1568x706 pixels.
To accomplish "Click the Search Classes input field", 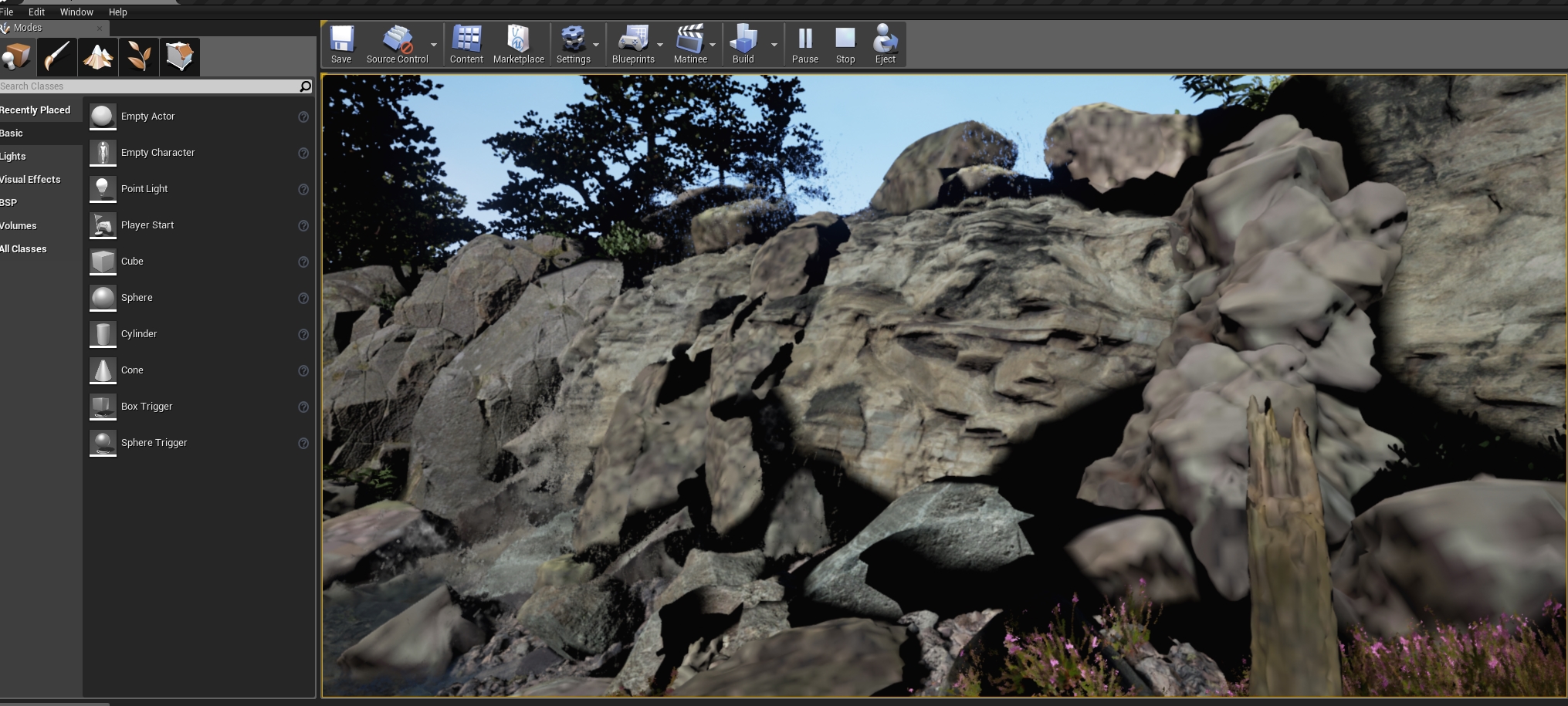I will click(x=147, y=86).
